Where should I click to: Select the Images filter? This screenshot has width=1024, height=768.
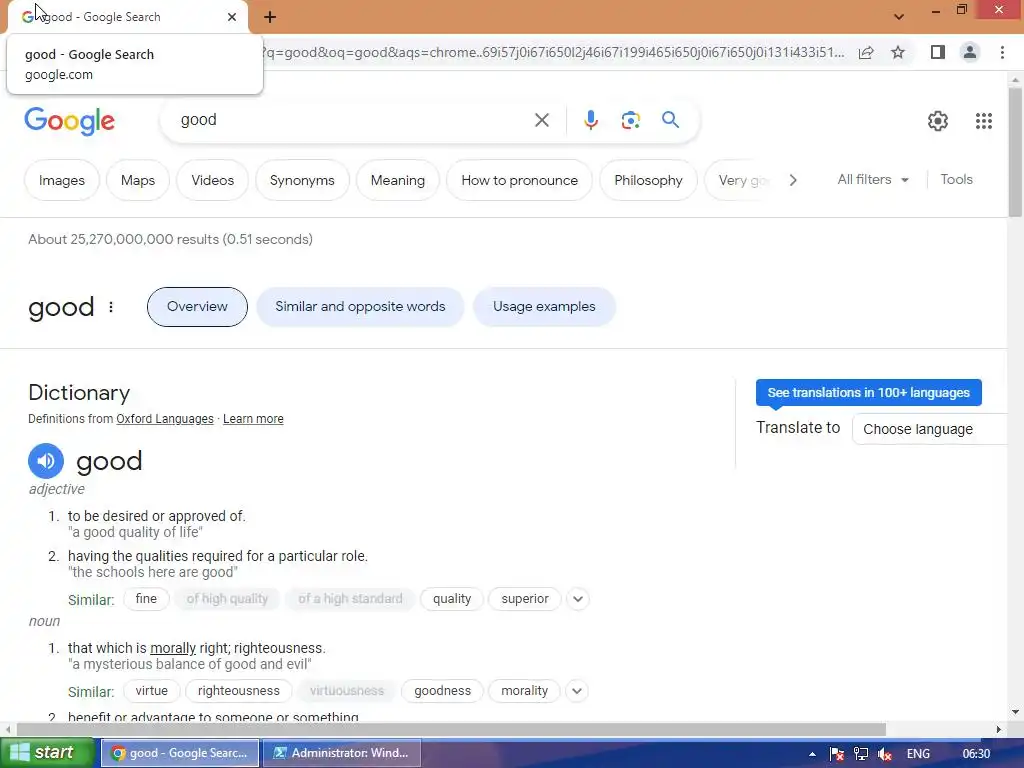(x=62, y=180)
